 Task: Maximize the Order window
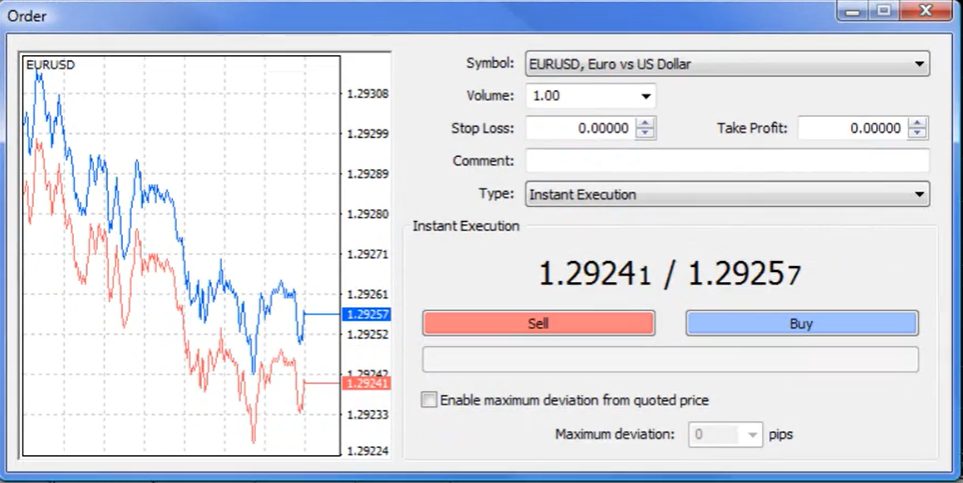coord(883,10)
